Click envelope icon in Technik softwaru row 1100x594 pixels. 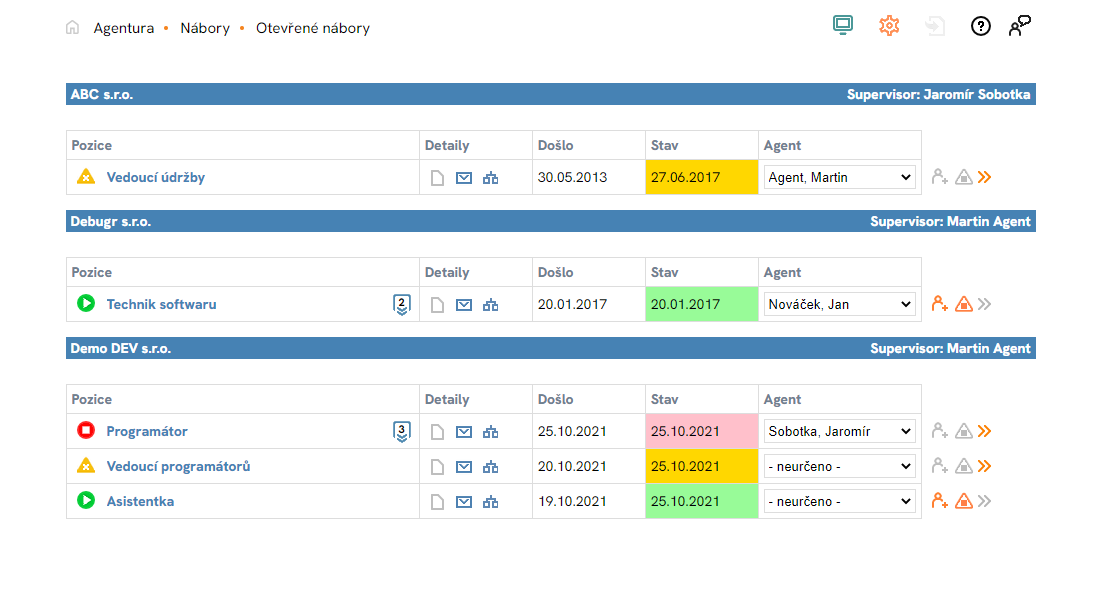pos(464,305)
